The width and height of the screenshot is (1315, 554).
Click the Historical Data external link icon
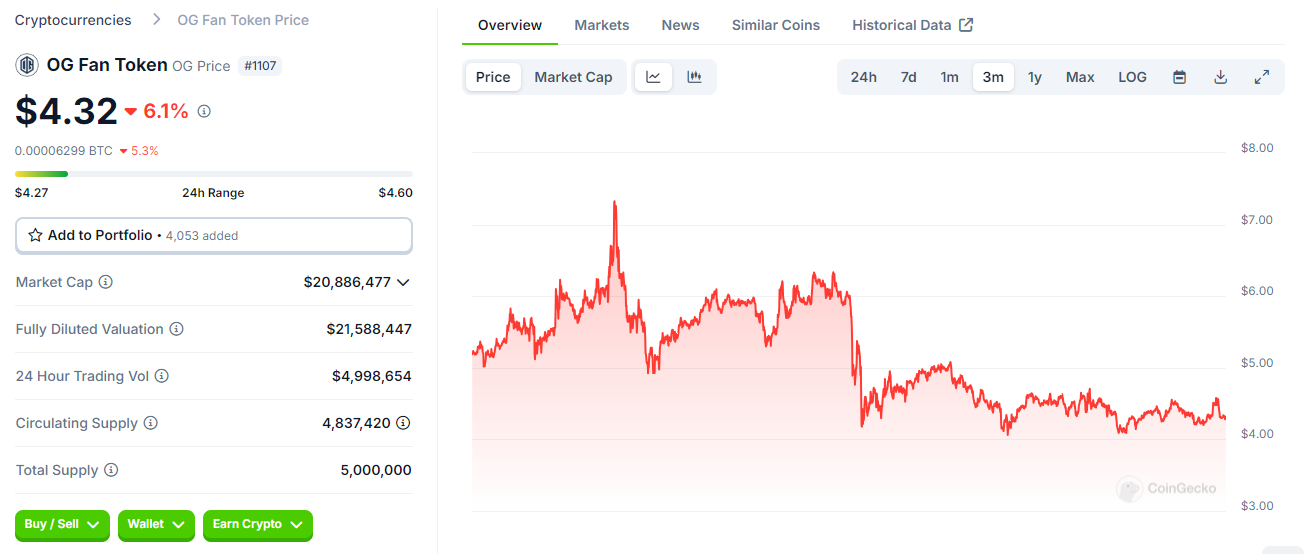tap(966, 25)
